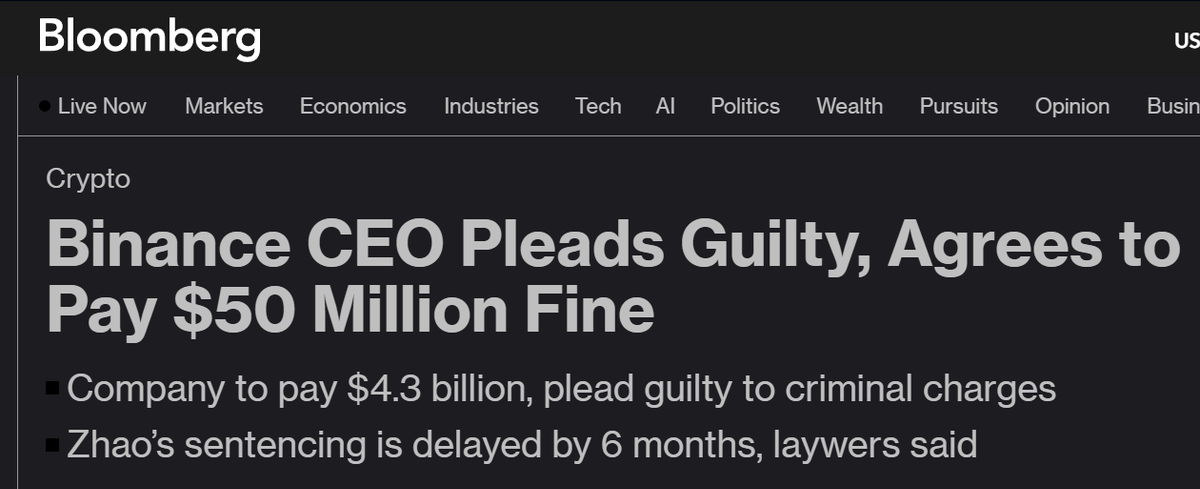Select Industries in the navigation bar
Screen dimensions: 1200x489
point(491,106)
